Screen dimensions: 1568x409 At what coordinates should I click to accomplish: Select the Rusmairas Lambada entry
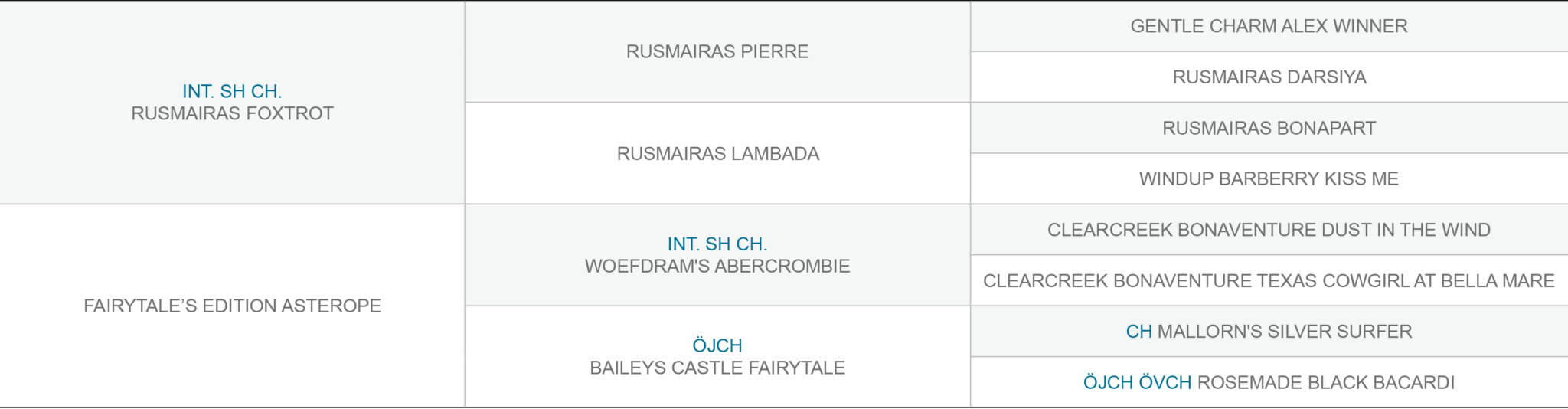(717, 153)
